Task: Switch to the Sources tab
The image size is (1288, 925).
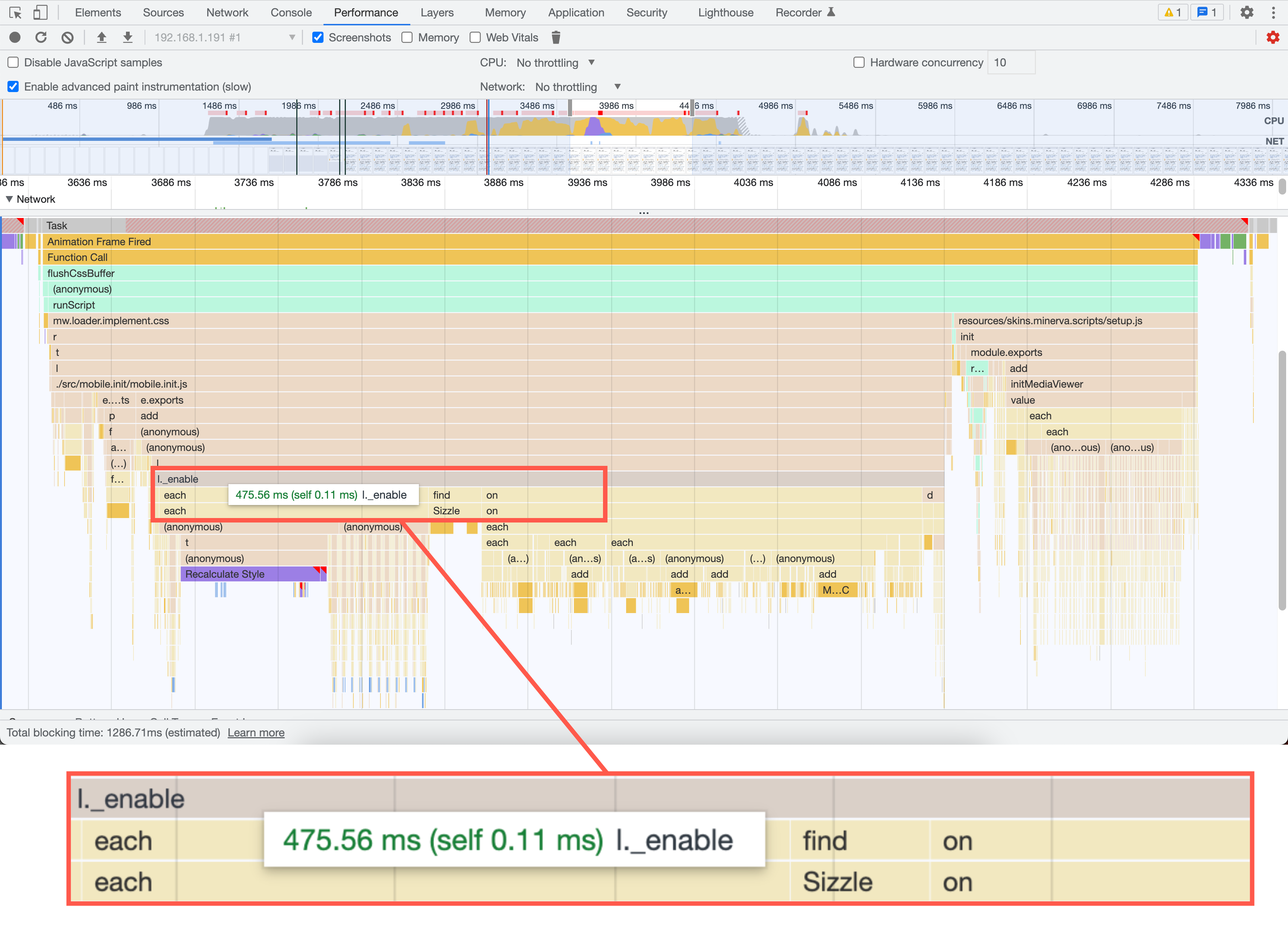Action: (163, 13)
